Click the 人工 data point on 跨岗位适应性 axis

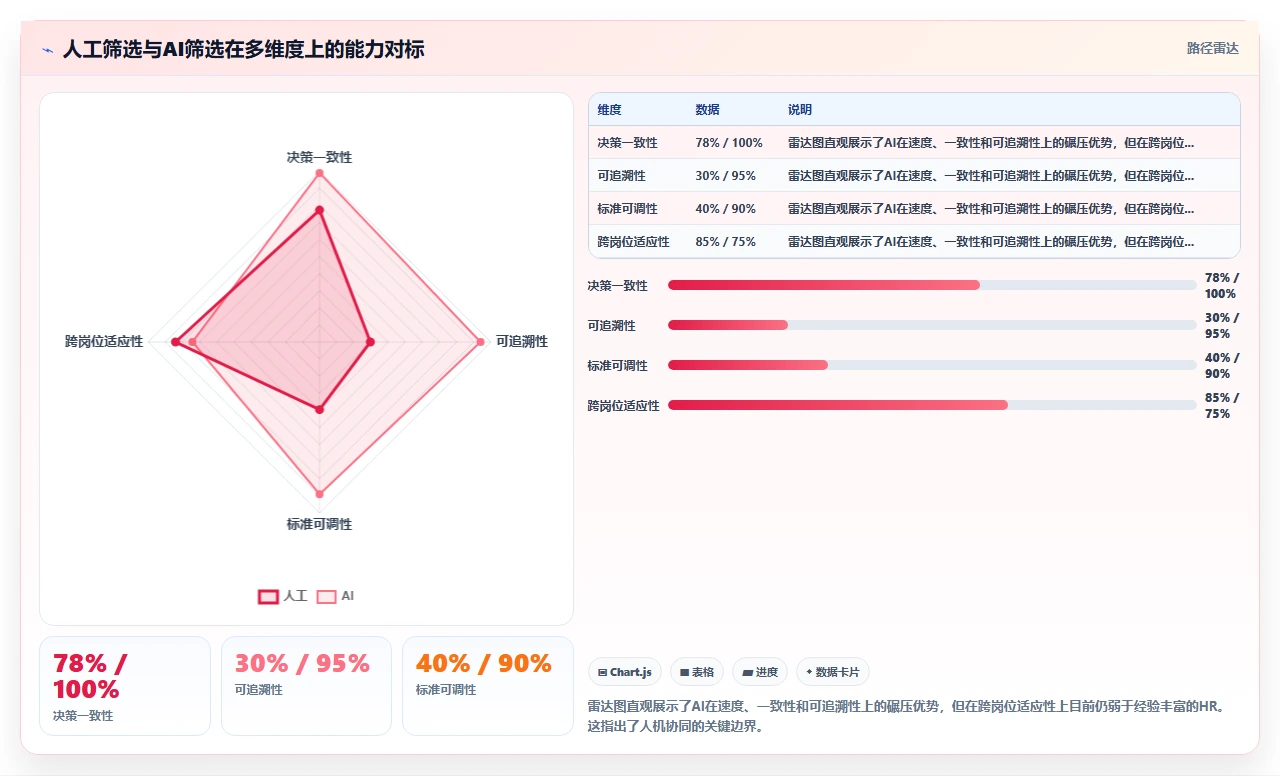point(176,342)
